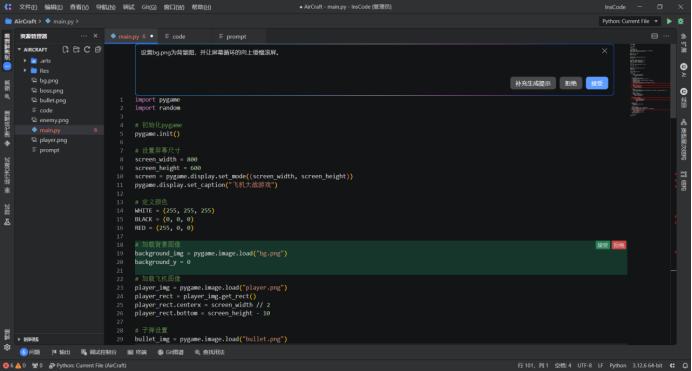Open the first AI panel on right sidebar

[x=684, y=70]
